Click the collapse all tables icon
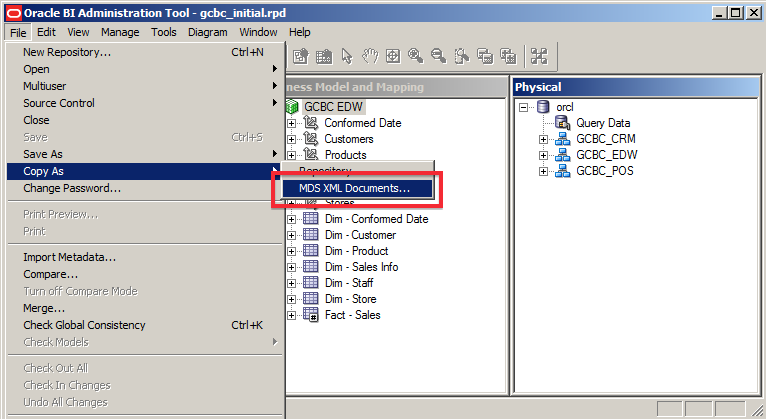The height and width of the screenshot is (419, 766). point(485,56)
